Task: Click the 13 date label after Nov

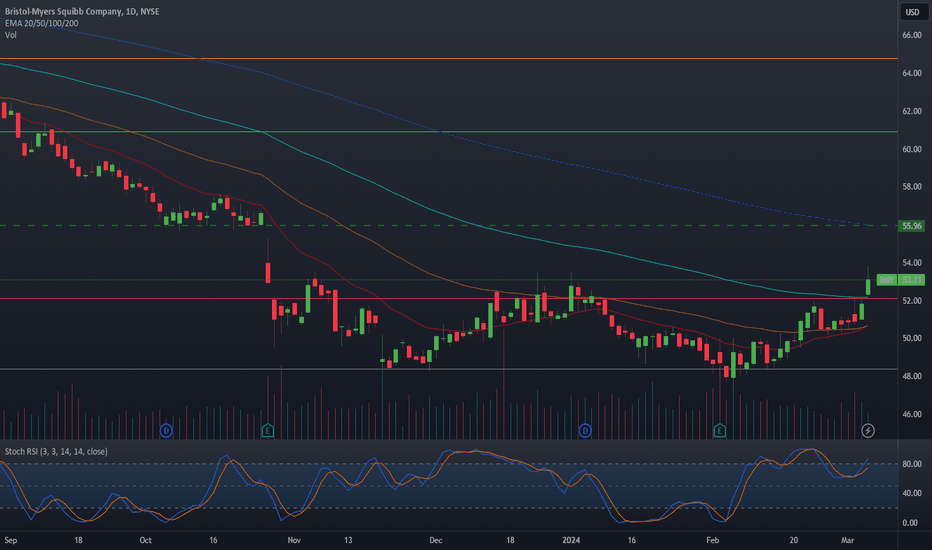Action: coord(348,540)
